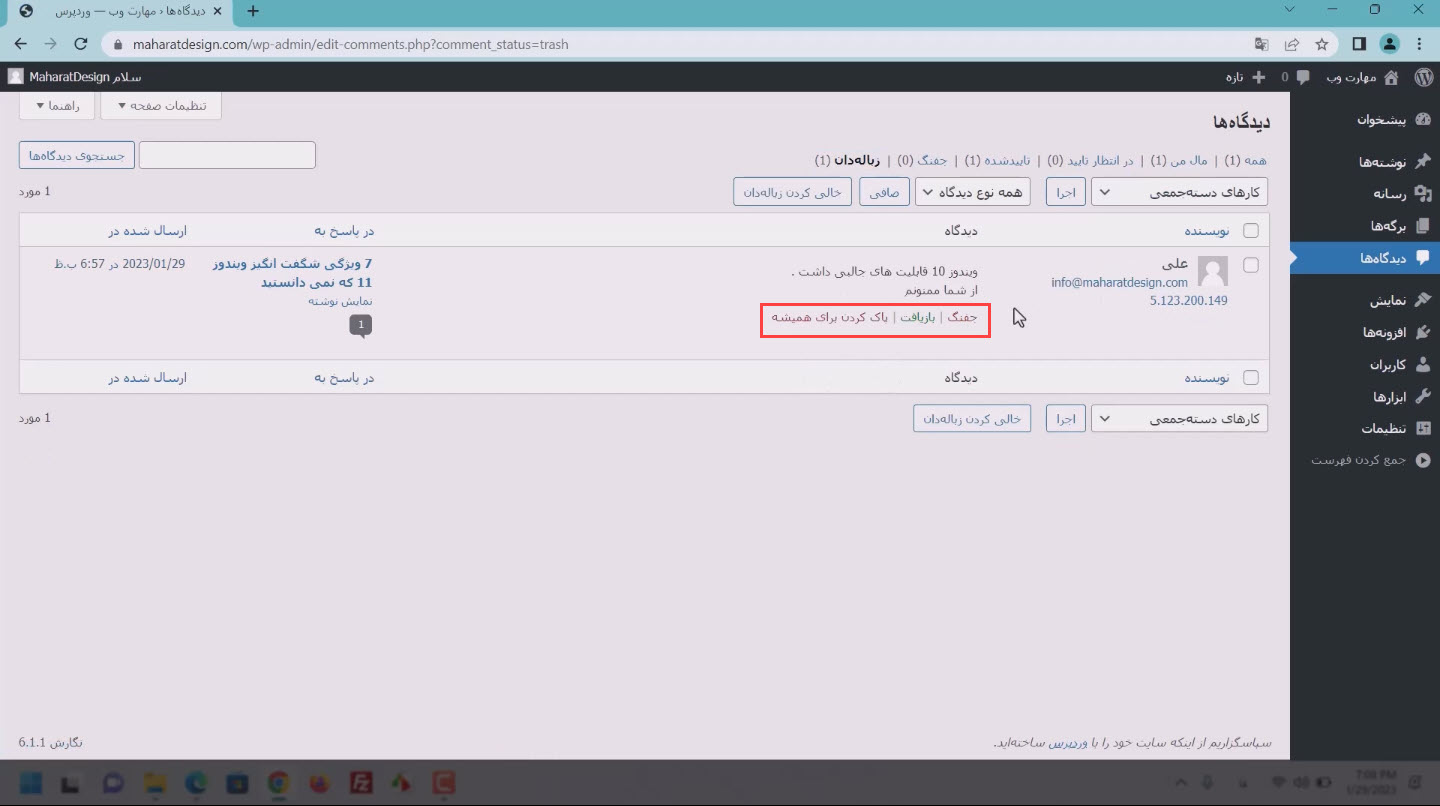This screenshot has height=806, width=1440.
Task: Tick the checkbox for علی's comment
Action: pyautogui.click(x=1250, y=265)
